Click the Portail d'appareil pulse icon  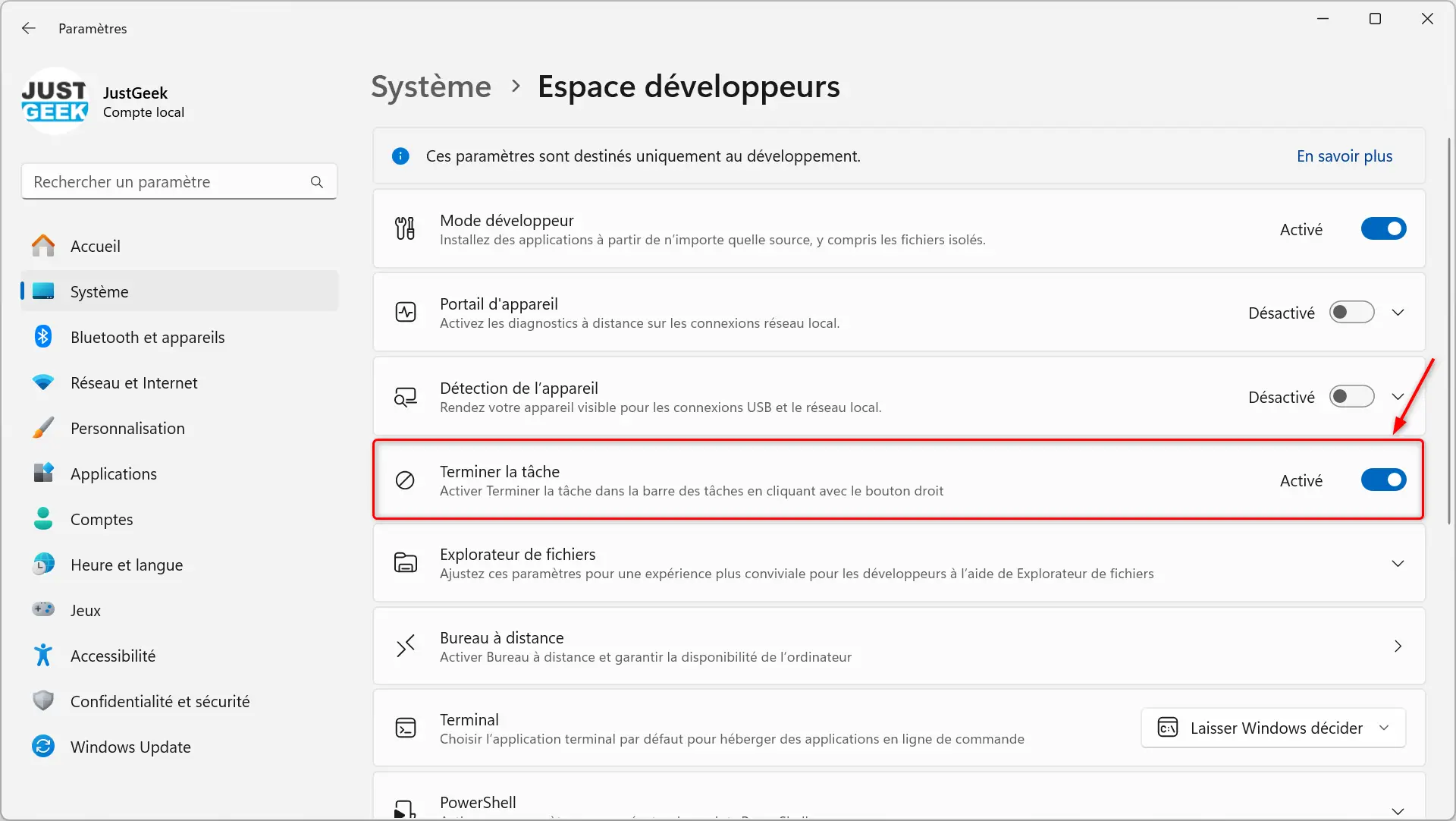(x=406, y=312)
